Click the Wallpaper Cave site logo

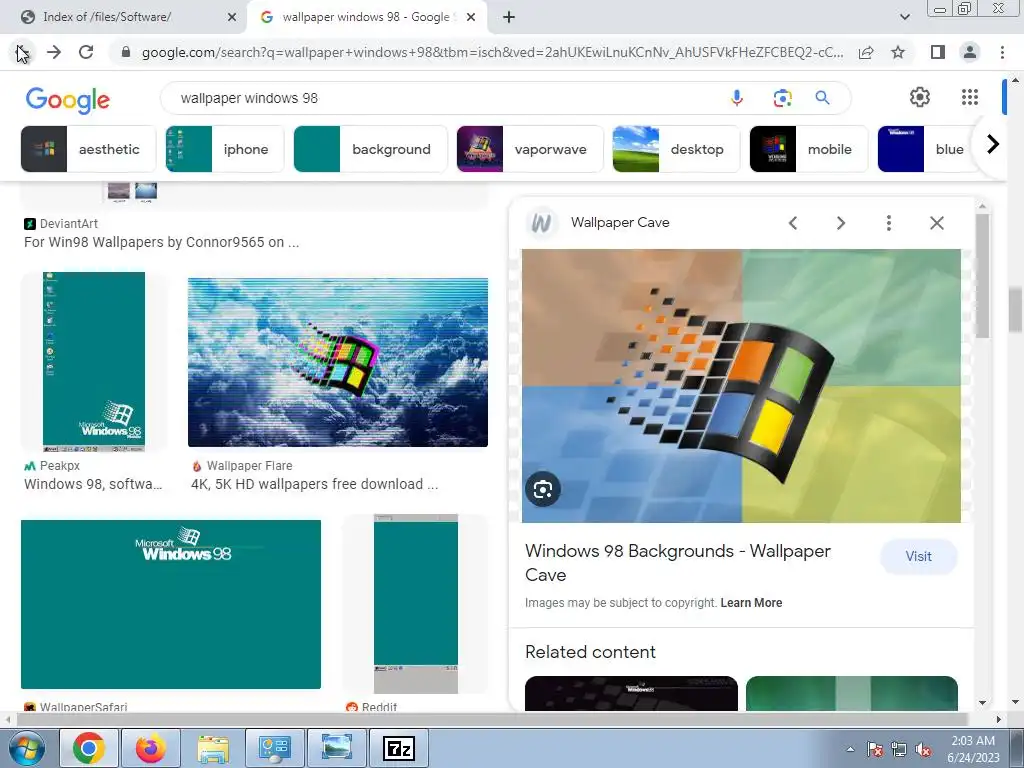(x=541, y=223)
